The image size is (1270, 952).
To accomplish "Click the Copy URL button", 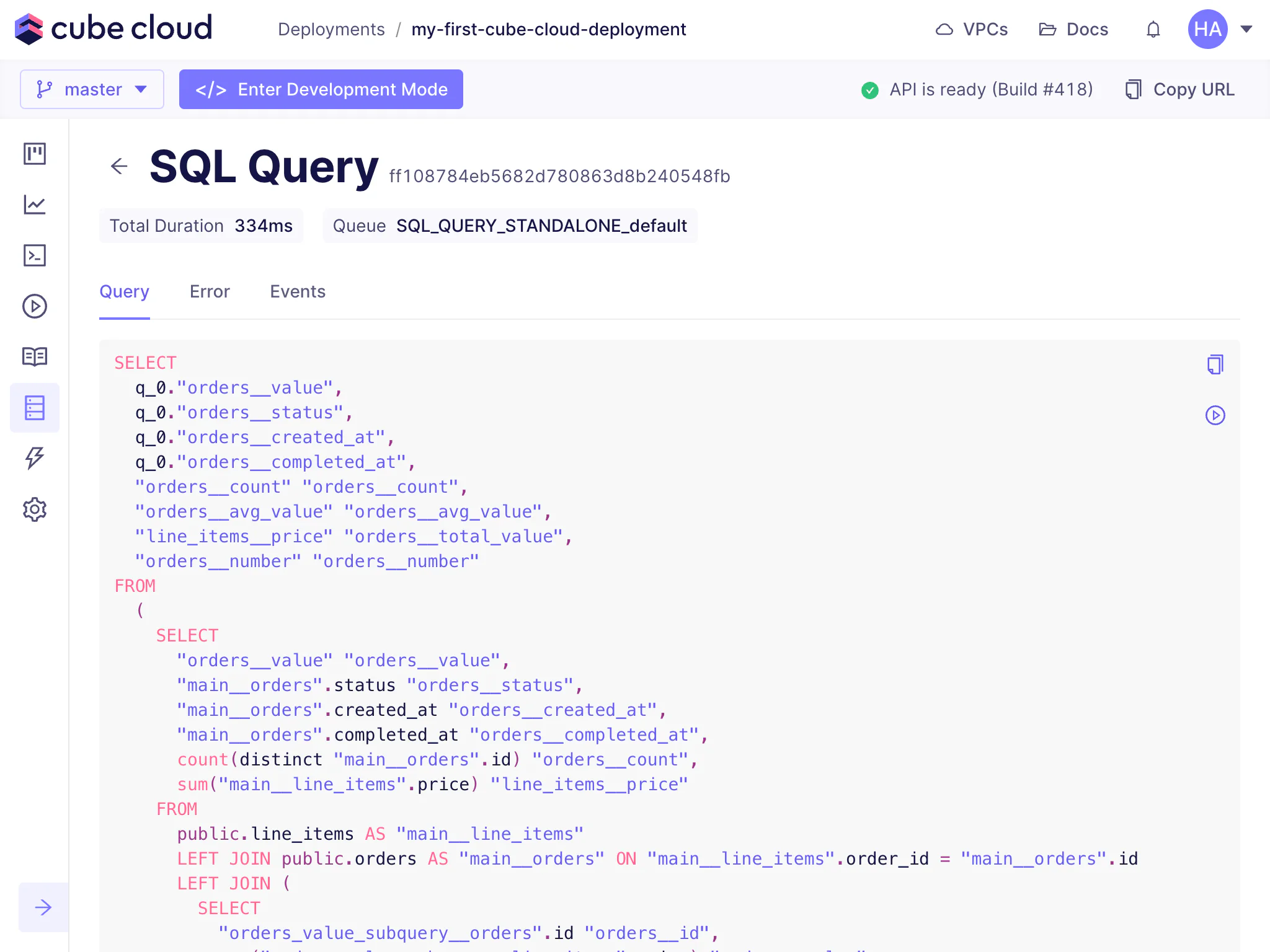I will (1180, 89).
